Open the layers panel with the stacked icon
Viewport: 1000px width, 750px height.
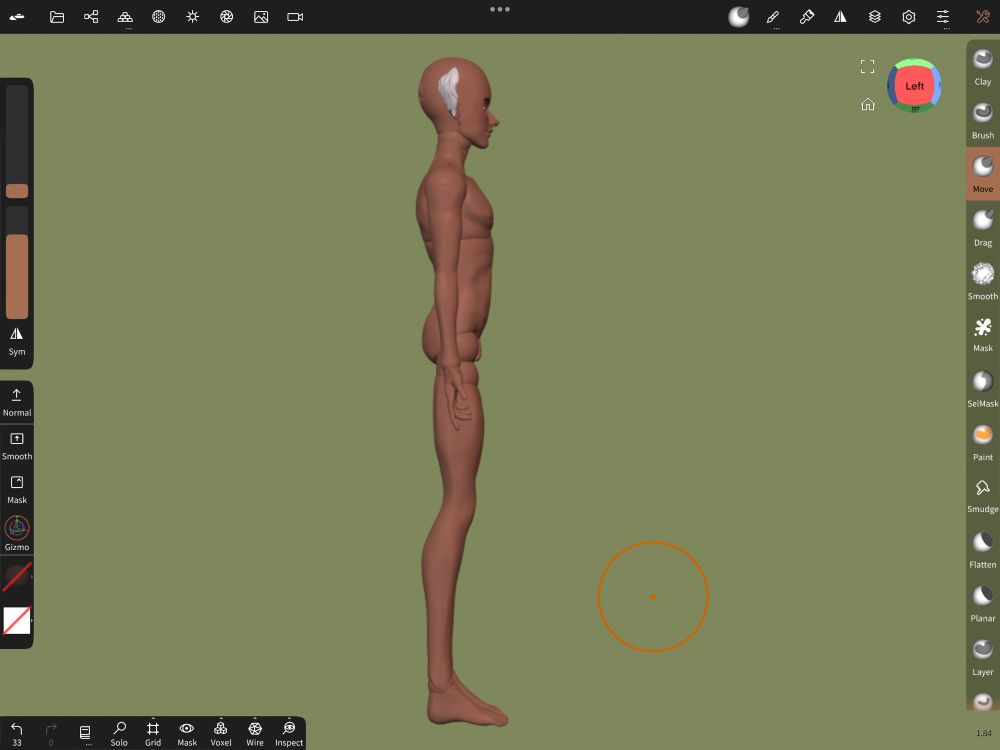874,16
